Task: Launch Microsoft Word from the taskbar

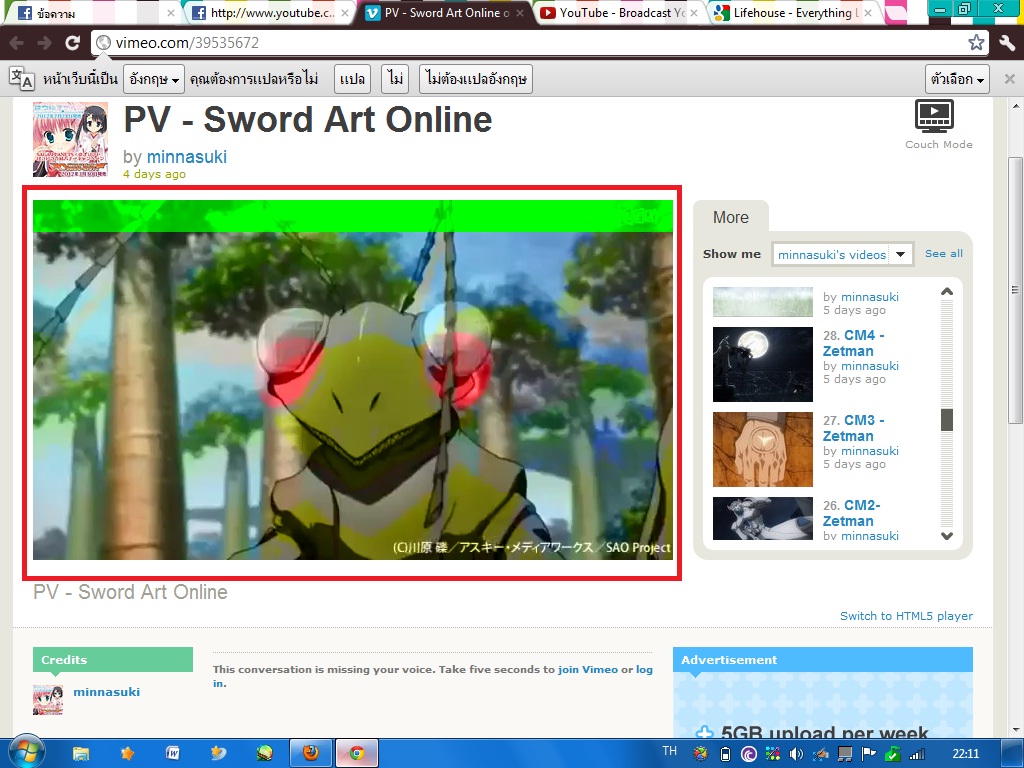Action: [172, 754]
